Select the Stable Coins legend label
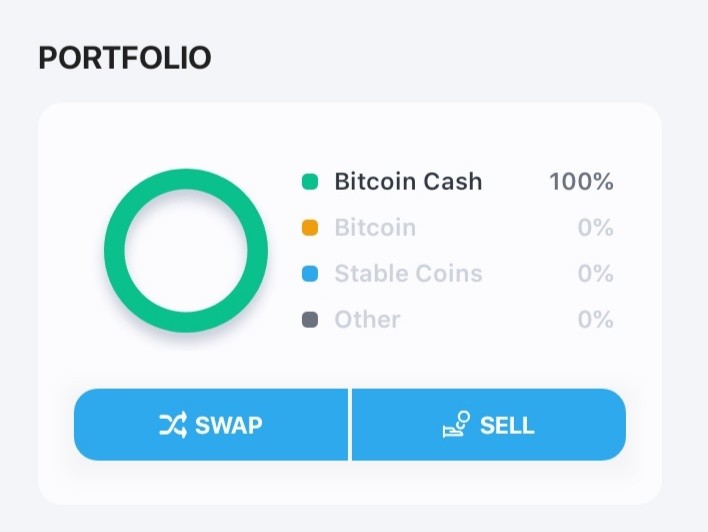Image resolution: width=708 pixels, height=532 pixels. 408,274
